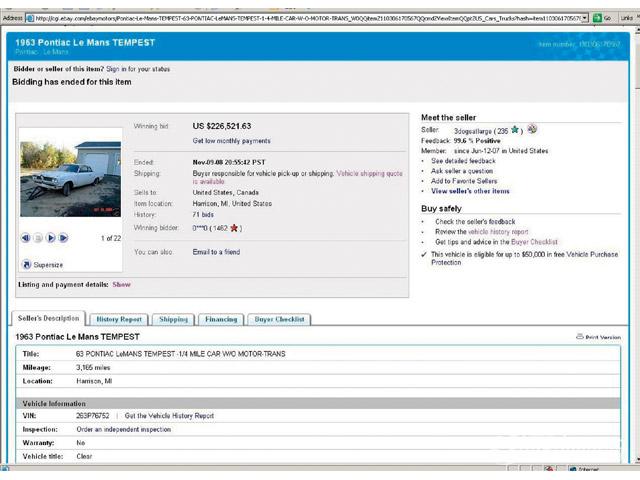The width and height of the screenshot is (640, 480).
Task: Click 'Get low monthly payments' link
Action: point(231,141)
